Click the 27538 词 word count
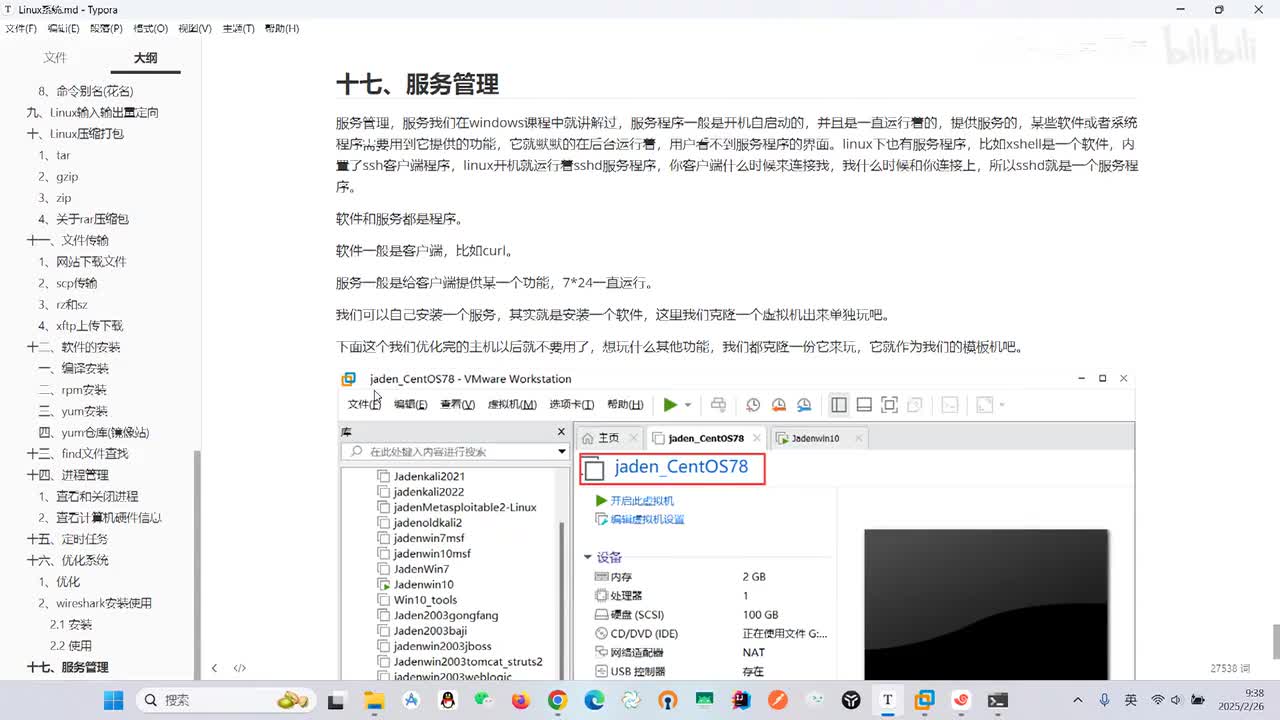Viewport: 1280px width, 720px height. coord(1230,668)
